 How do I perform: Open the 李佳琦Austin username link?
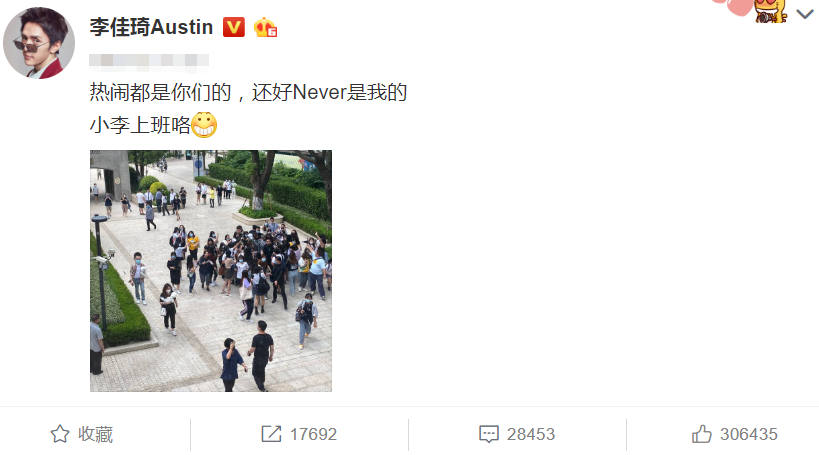151,27
